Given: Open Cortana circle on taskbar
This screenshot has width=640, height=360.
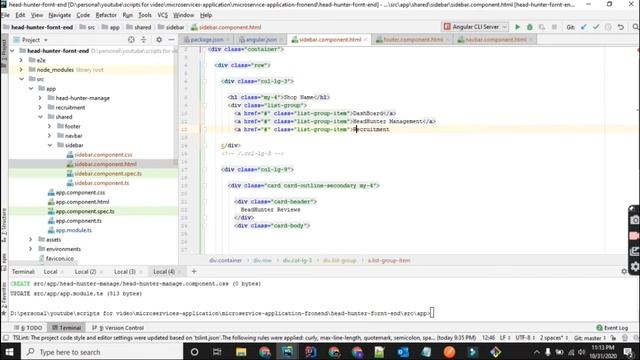Looking at the screenshot, I should (x=194, y=352).
